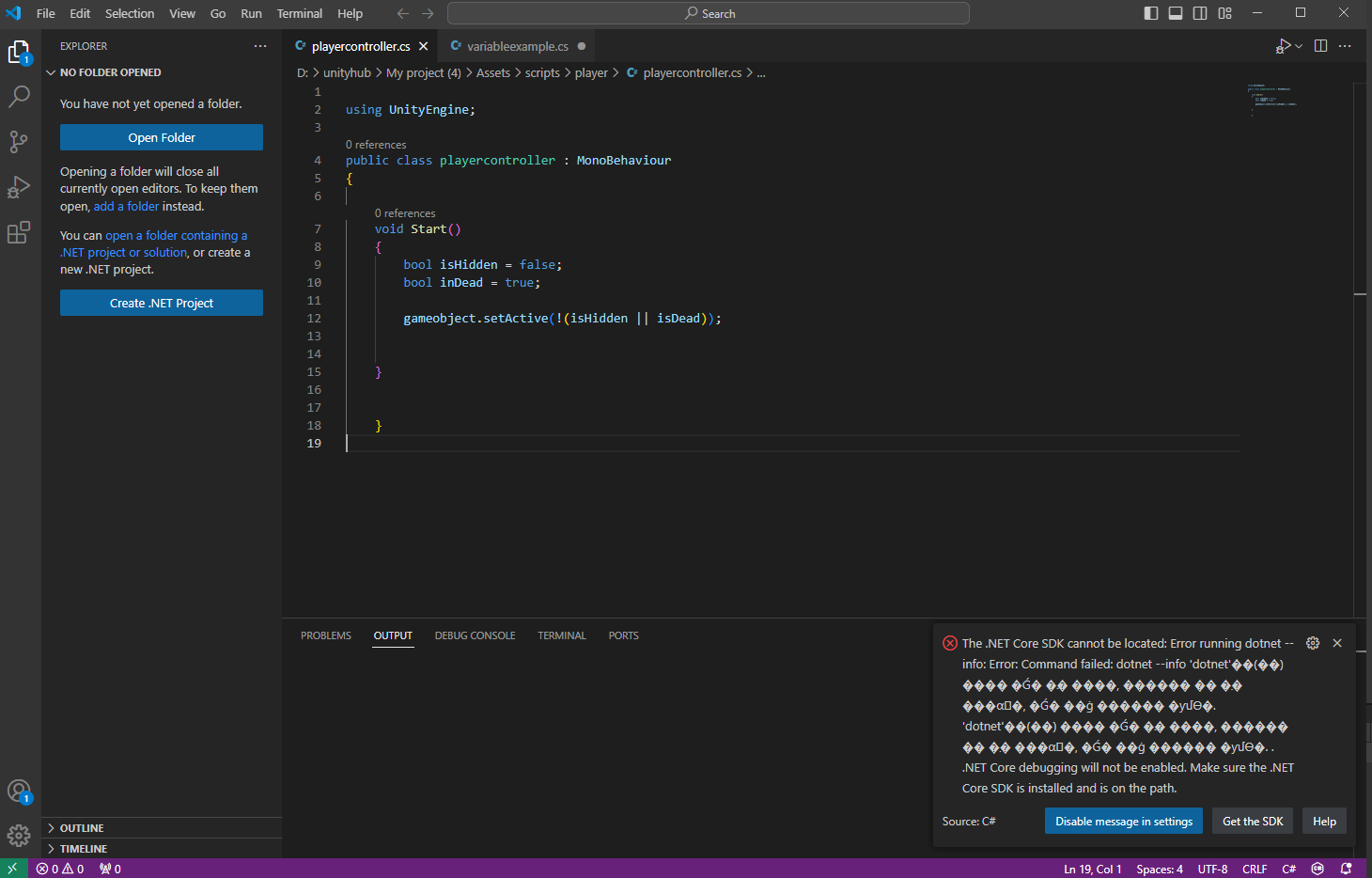Viewport: 1372px width, 878px height.
Task: Go forward with the navigation arrow
Action: [428, 13]
